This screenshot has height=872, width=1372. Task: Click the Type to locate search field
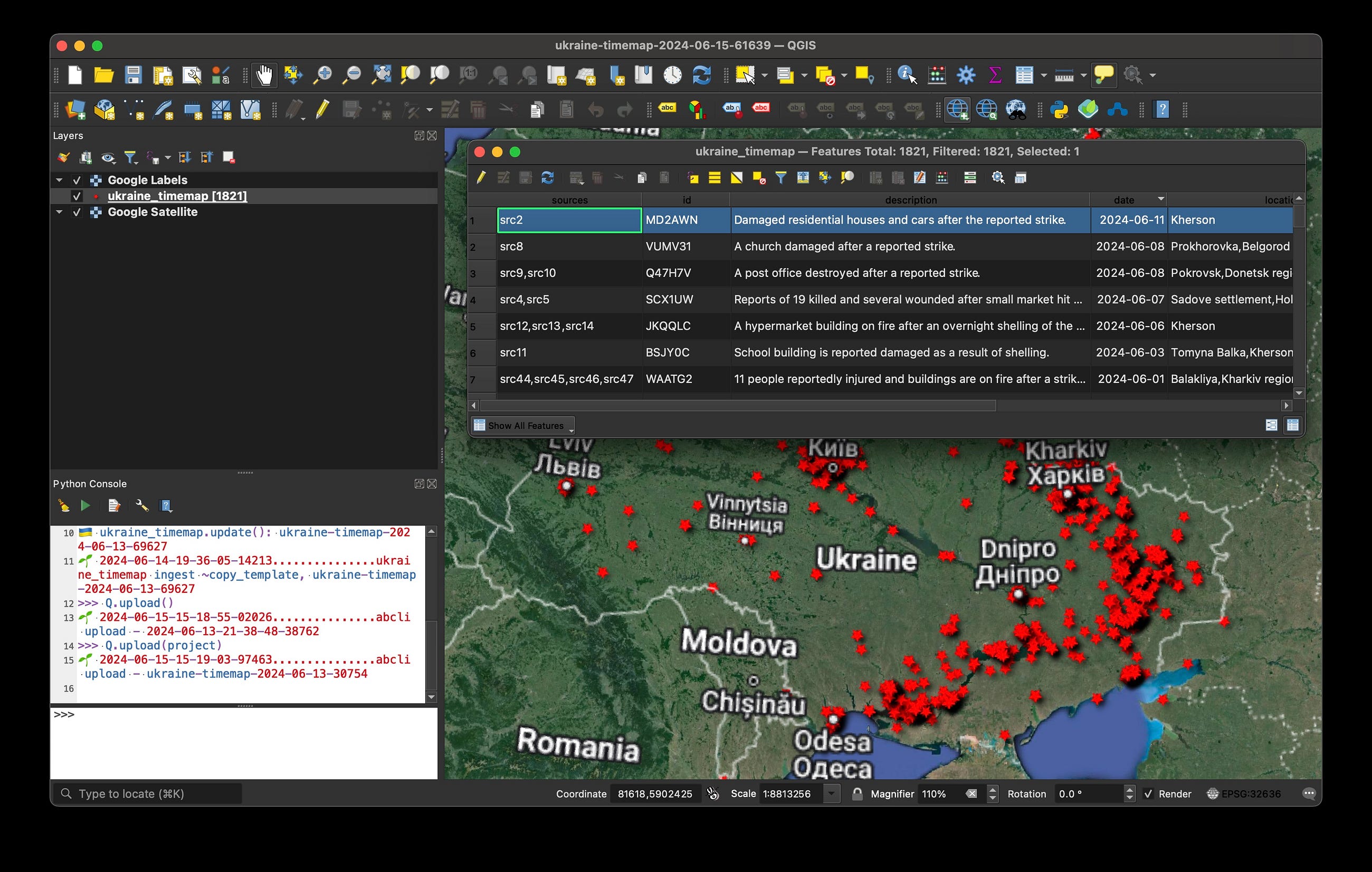[147, 794]
